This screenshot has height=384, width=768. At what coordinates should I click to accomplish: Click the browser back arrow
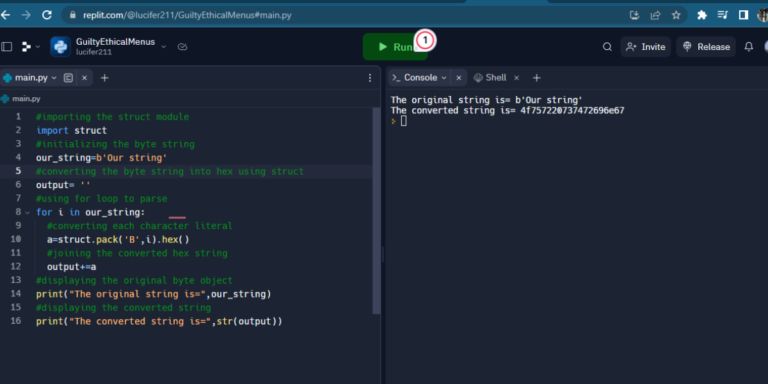pyautogui.click(x=5, y=15)
